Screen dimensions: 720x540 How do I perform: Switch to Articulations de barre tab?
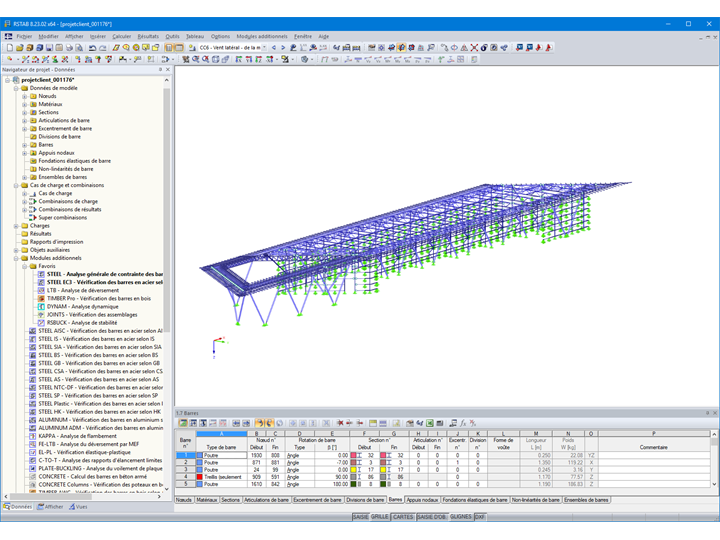coord(266,500)
